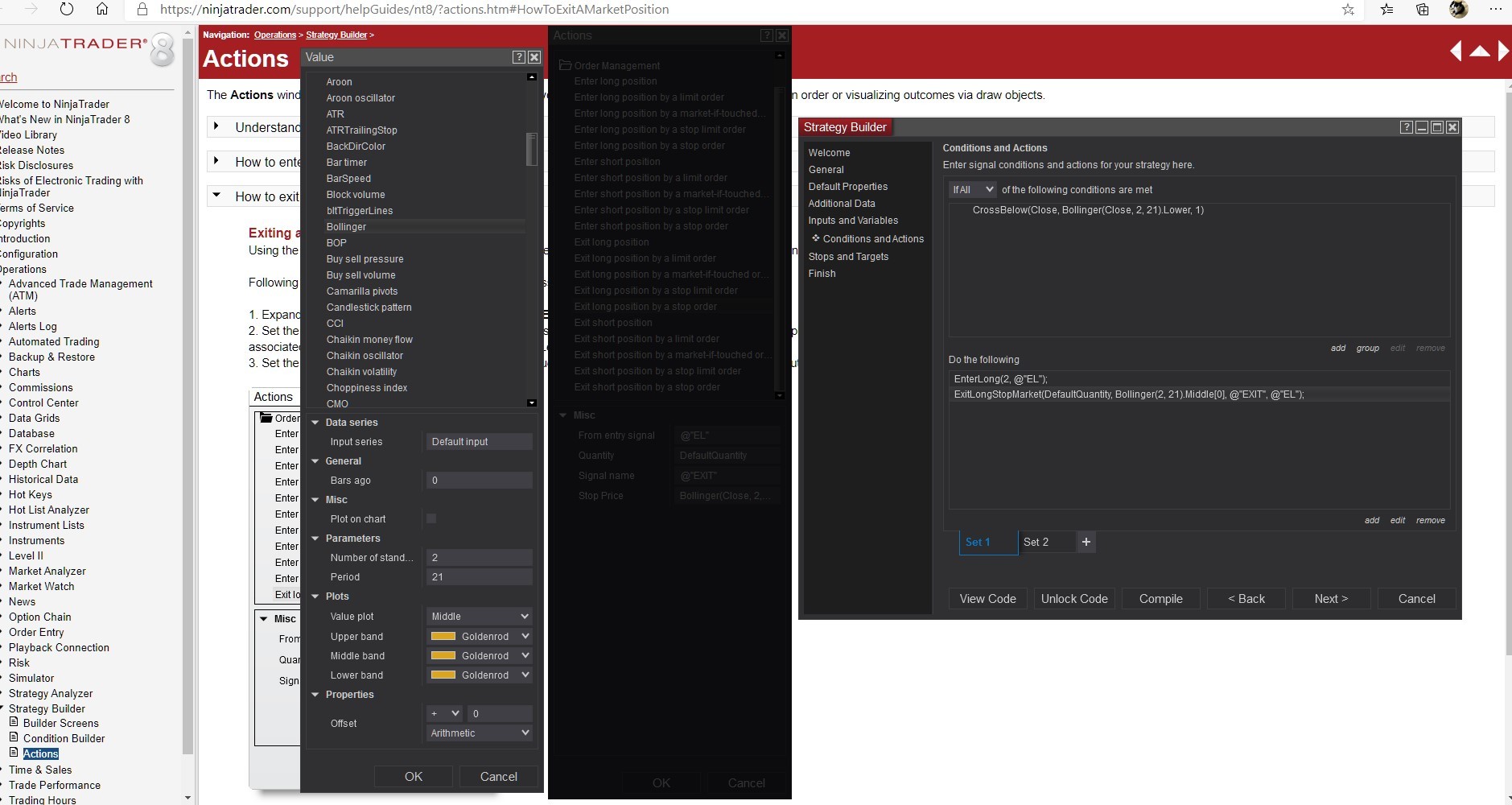Click the Period input field
Viewport: 1512px width, 805px height.
point(479,576)
